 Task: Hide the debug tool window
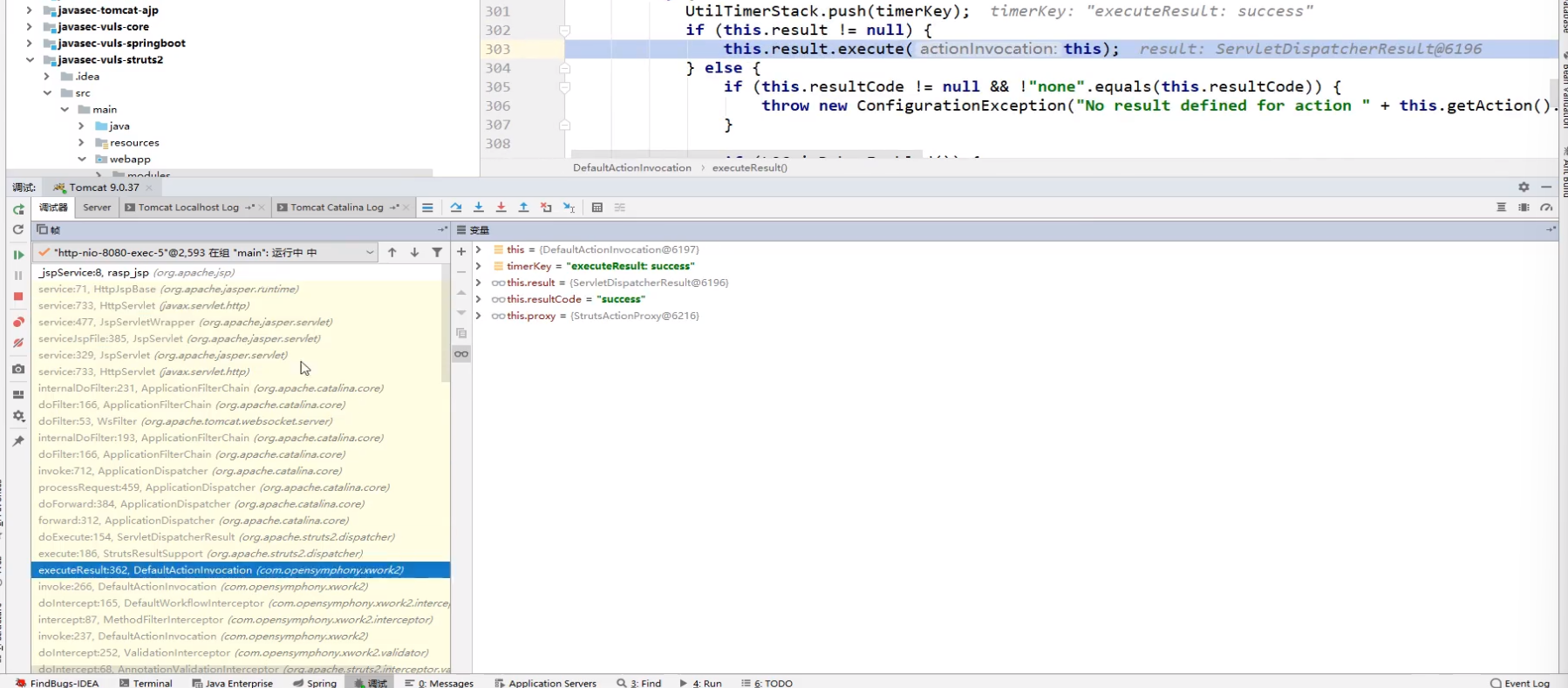pos(1546,187)
